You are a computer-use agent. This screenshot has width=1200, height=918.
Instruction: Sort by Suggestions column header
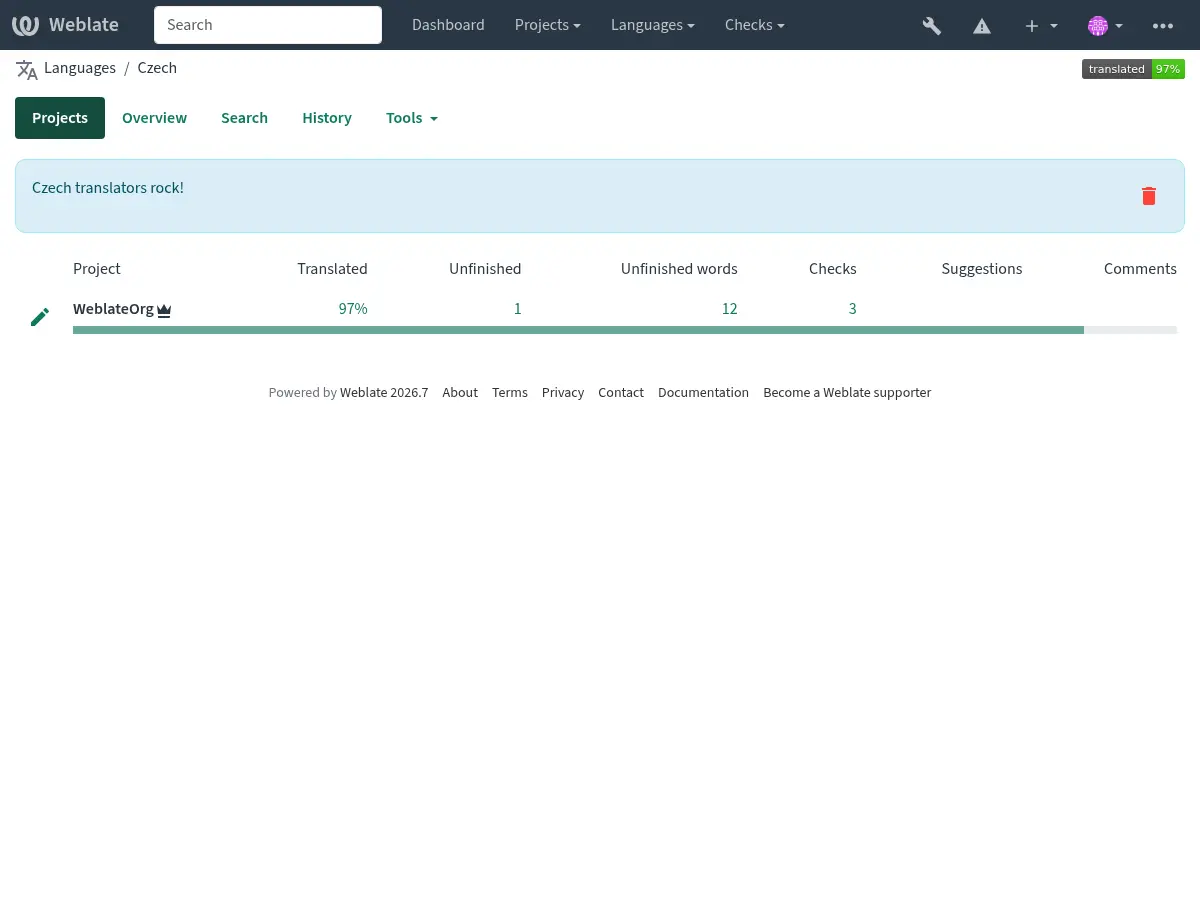coord(982,269)
